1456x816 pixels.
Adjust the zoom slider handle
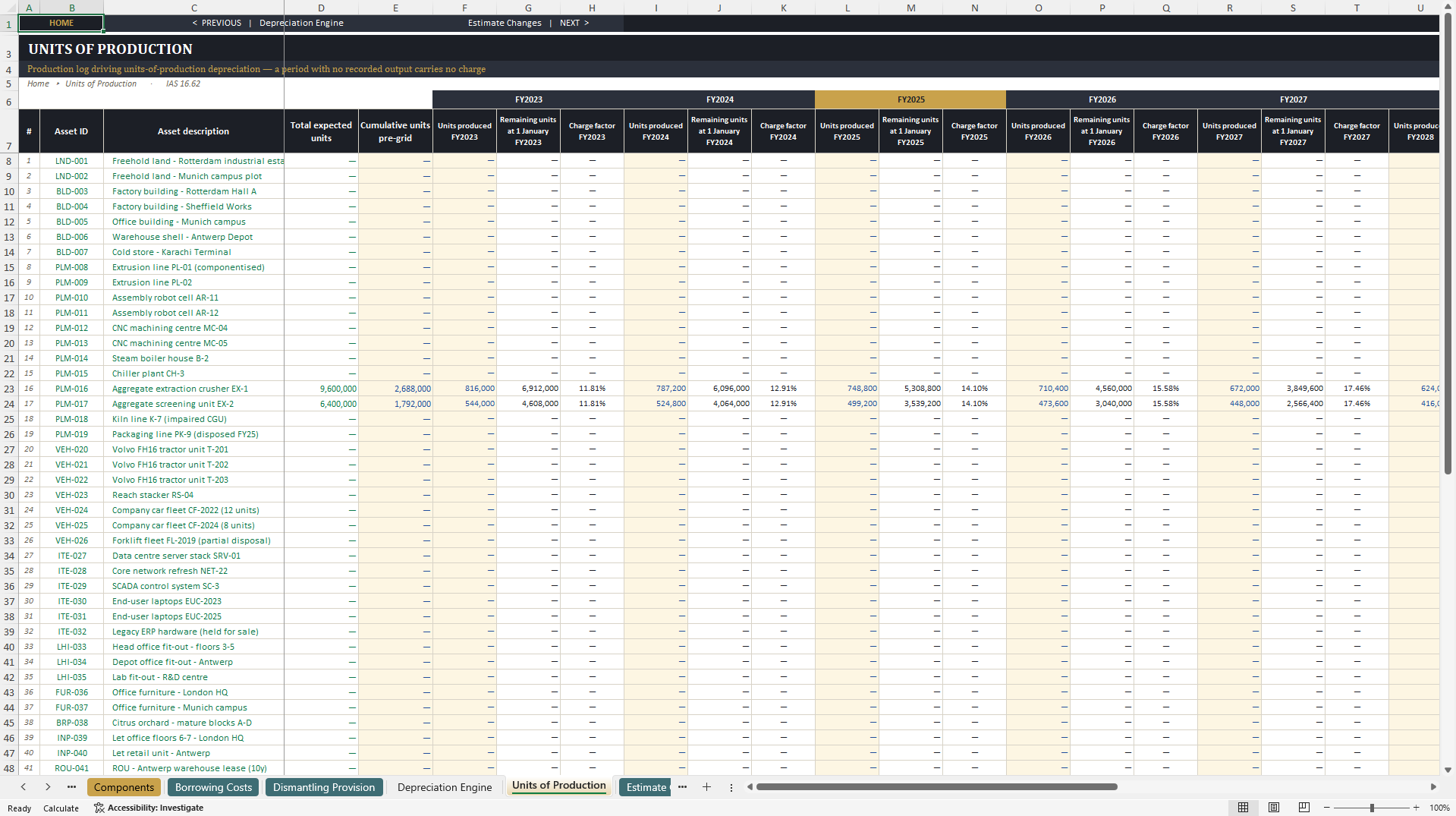tap(1372, 808)
